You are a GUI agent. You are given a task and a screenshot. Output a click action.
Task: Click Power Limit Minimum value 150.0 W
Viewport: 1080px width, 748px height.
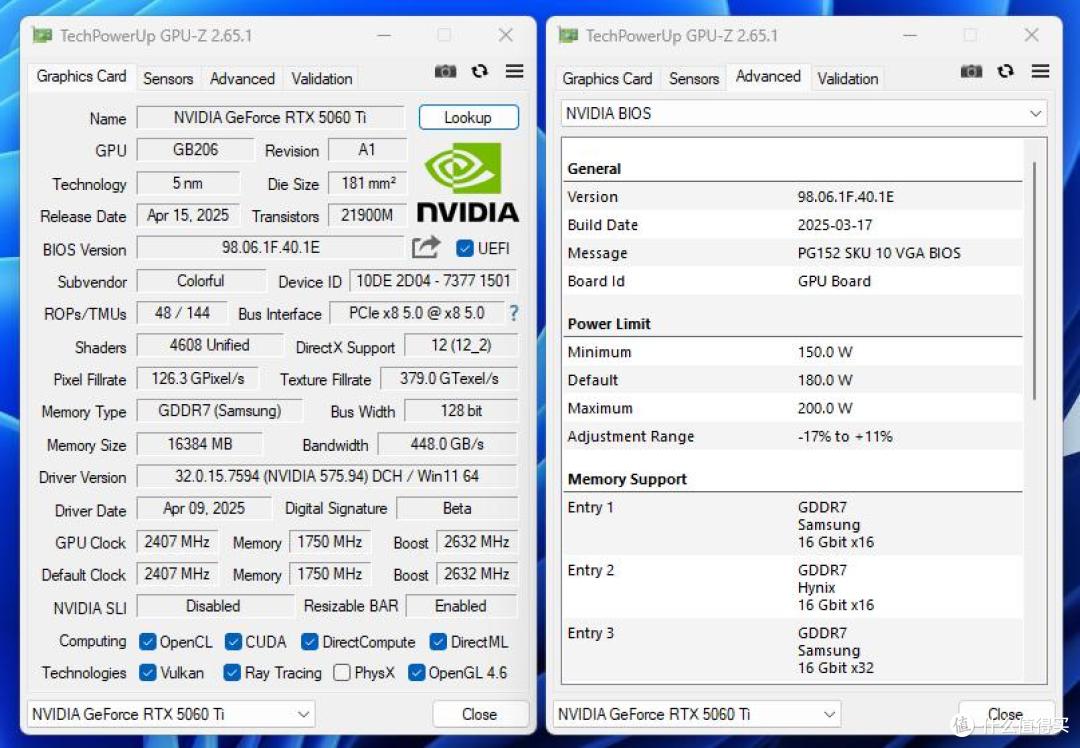point(825,352)
